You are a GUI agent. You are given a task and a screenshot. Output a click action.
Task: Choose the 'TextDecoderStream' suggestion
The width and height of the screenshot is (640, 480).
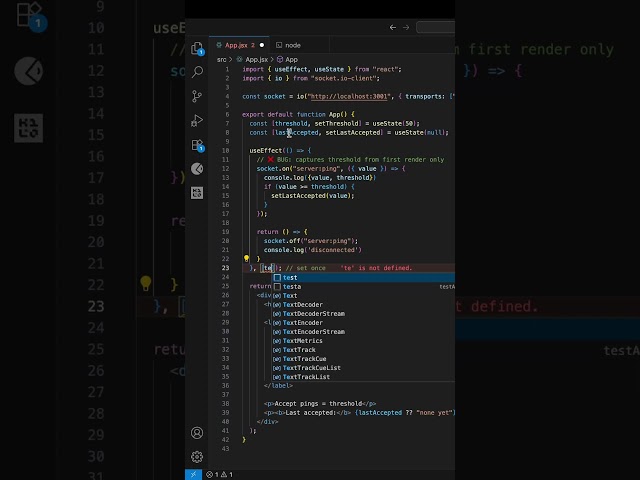(364, 313)
